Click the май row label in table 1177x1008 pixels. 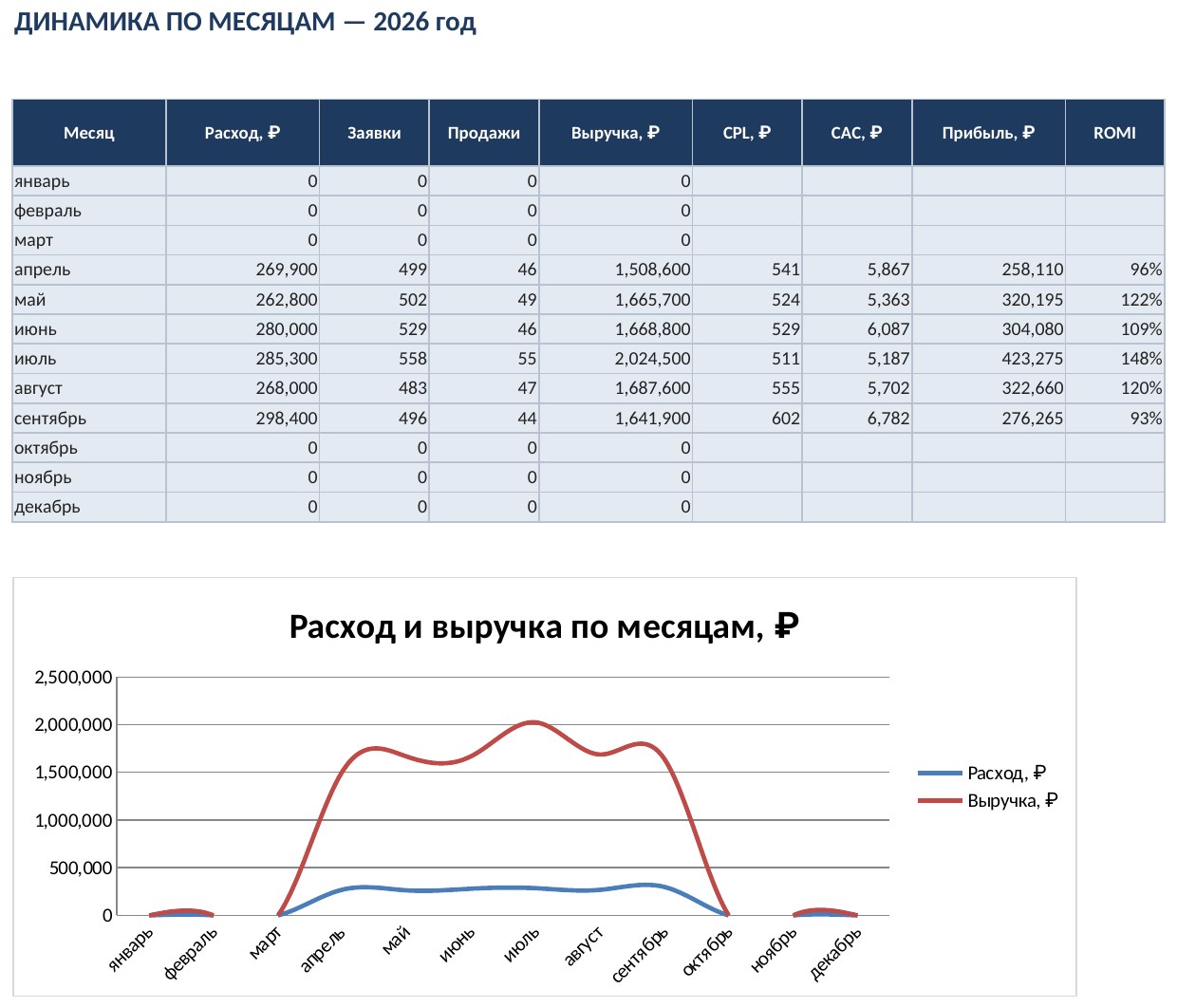89,300
